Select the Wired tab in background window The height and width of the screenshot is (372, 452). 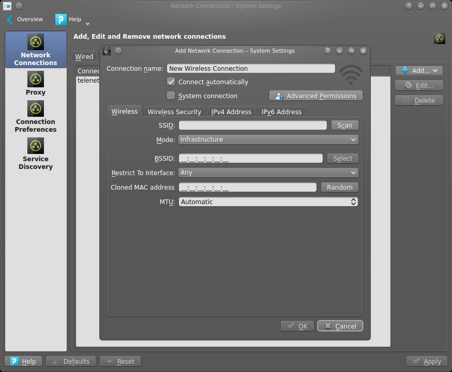[84, 56]
